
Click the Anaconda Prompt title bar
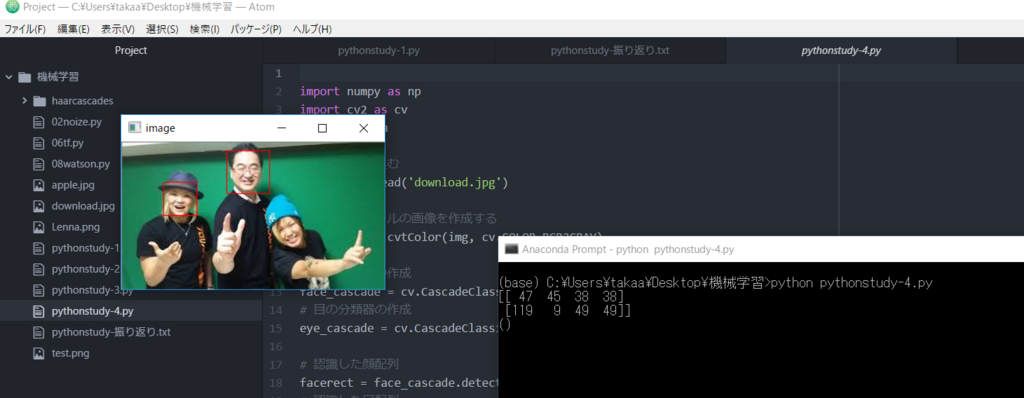click(x=761, y=249)
